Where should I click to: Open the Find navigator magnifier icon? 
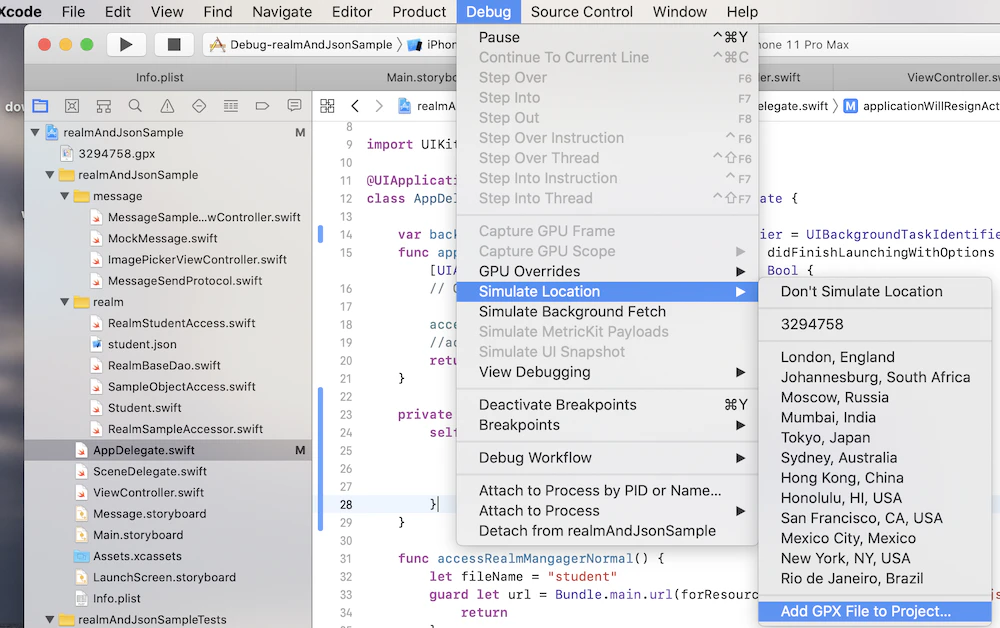coord(135,106)
